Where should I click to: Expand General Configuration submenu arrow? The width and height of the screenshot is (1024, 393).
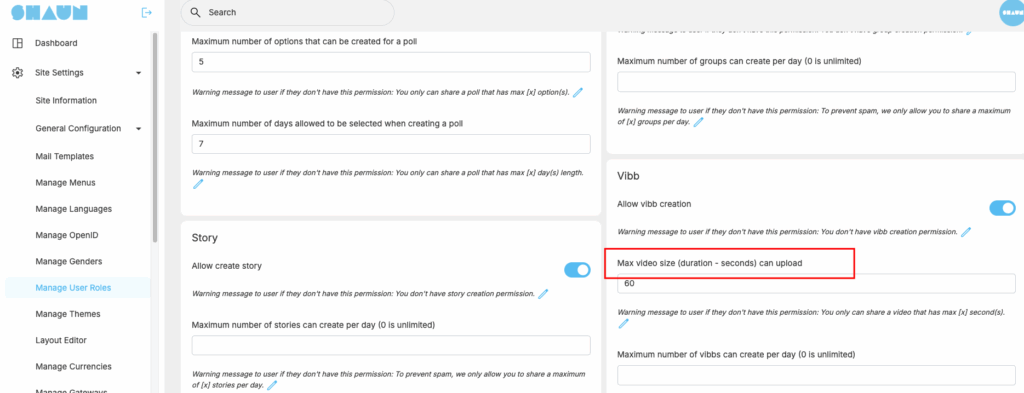pos(138,129)
